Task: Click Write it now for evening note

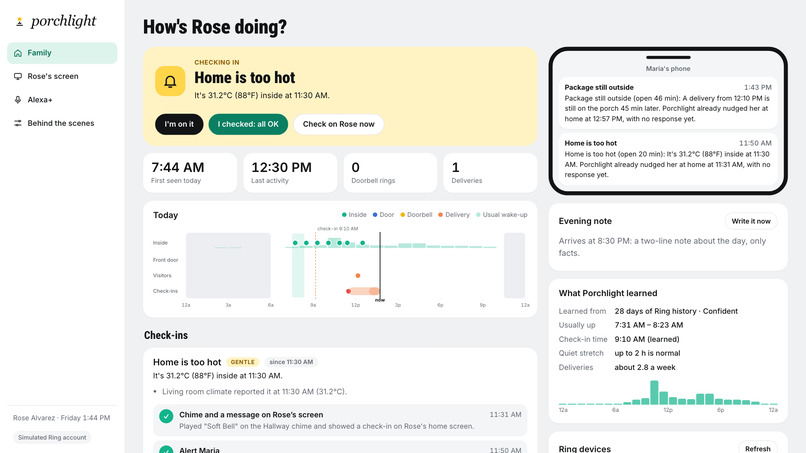Action: pyautogui.click(x=751, y=221)
